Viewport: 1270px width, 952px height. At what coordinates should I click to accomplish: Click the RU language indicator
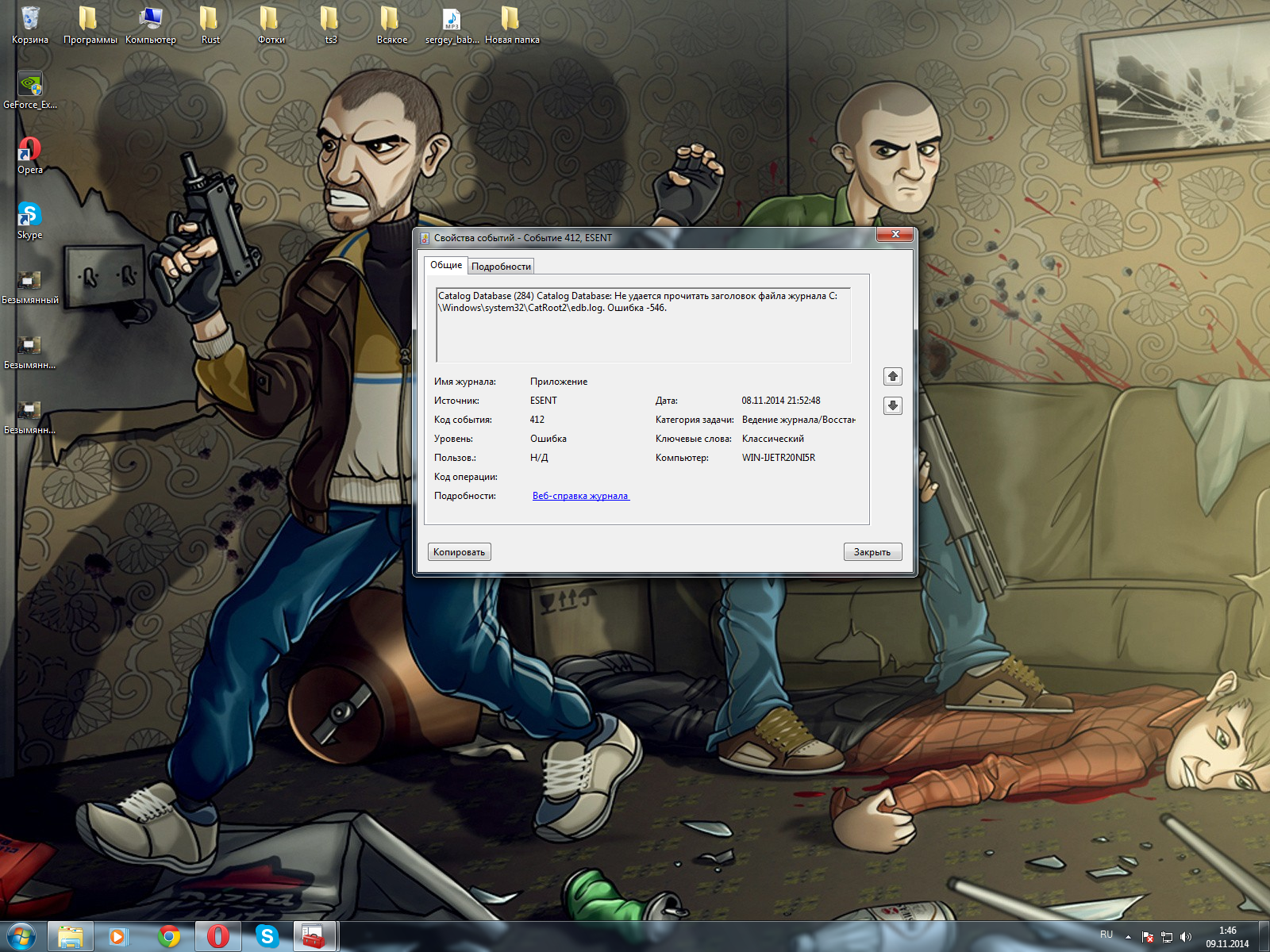pyautogui.click(x=1106, y=935)
